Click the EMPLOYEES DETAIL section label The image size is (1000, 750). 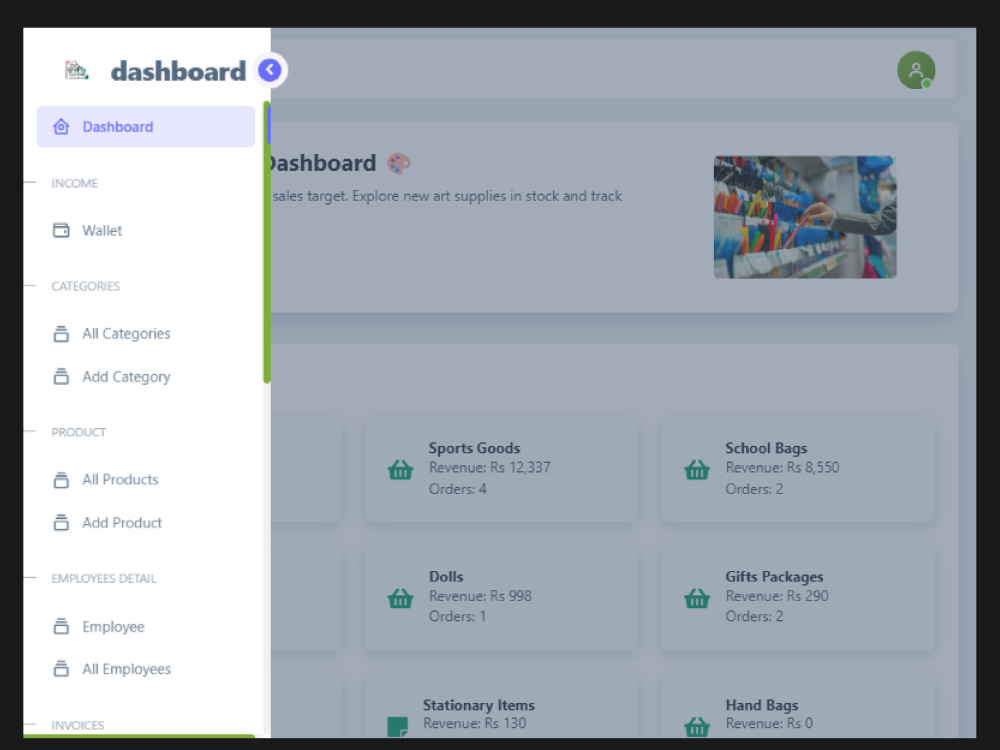(x=104, y=578)
